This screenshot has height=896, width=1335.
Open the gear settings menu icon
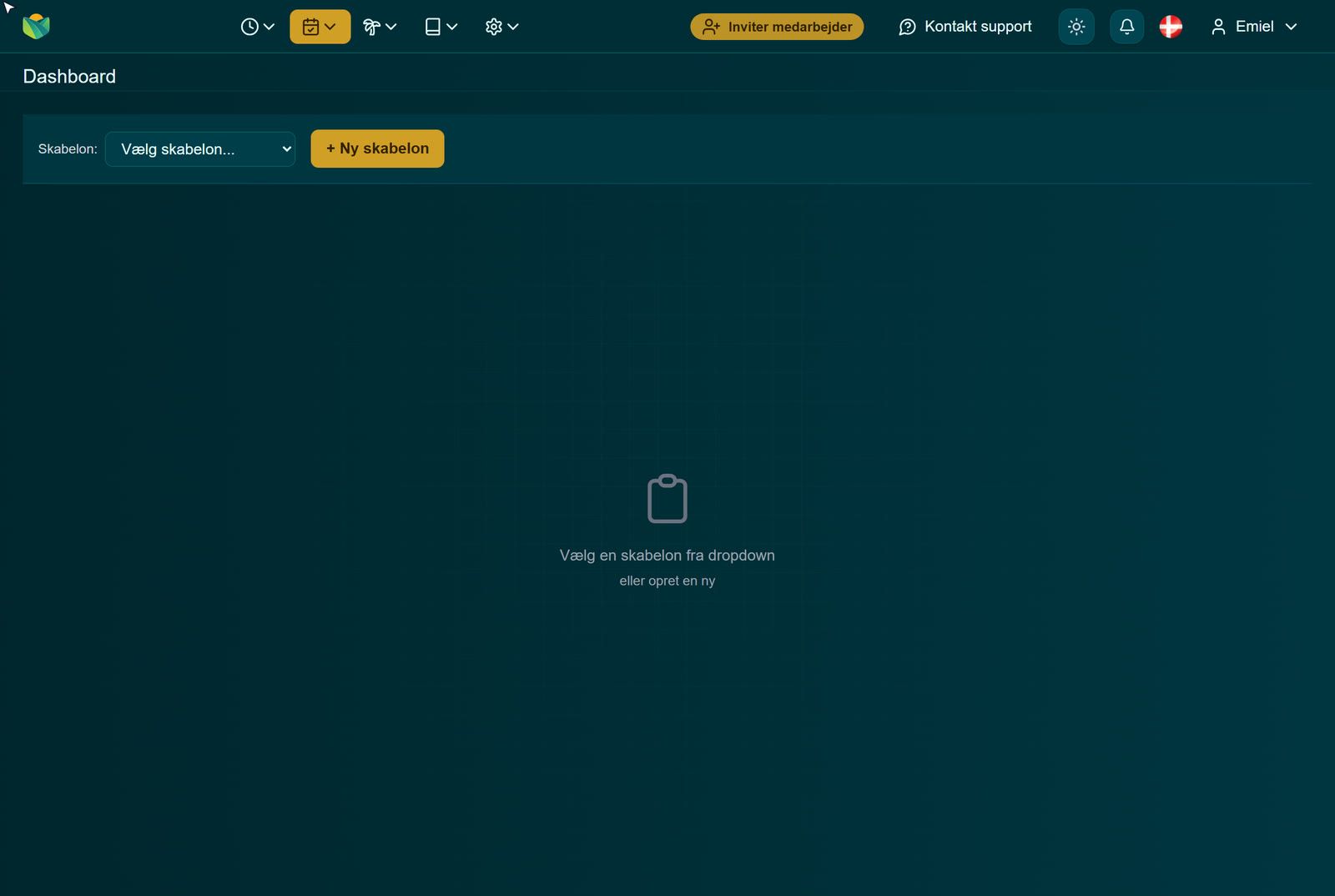pos(501,27)
